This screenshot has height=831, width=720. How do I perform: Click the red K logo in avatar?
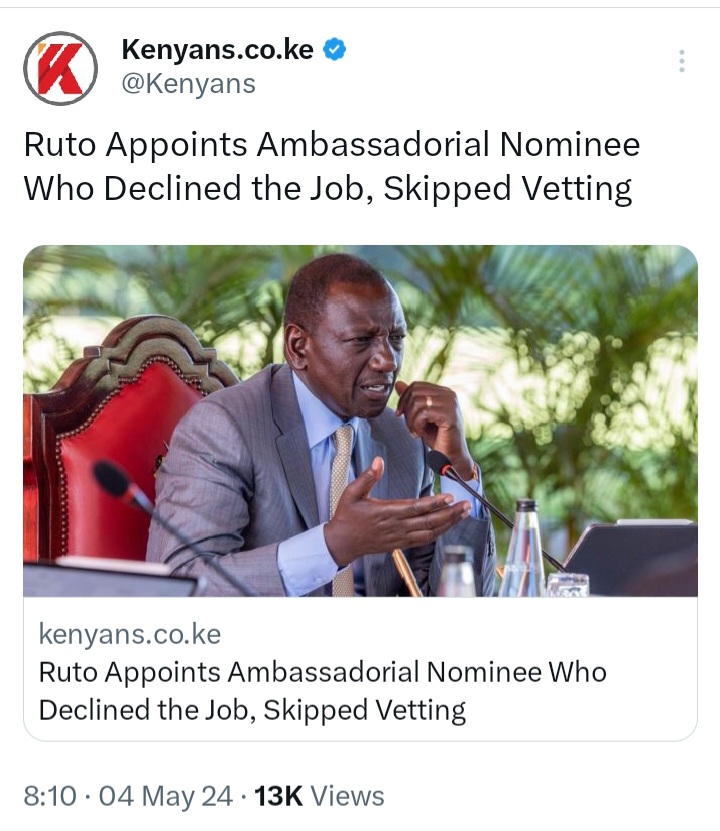[x=60, y=68]
